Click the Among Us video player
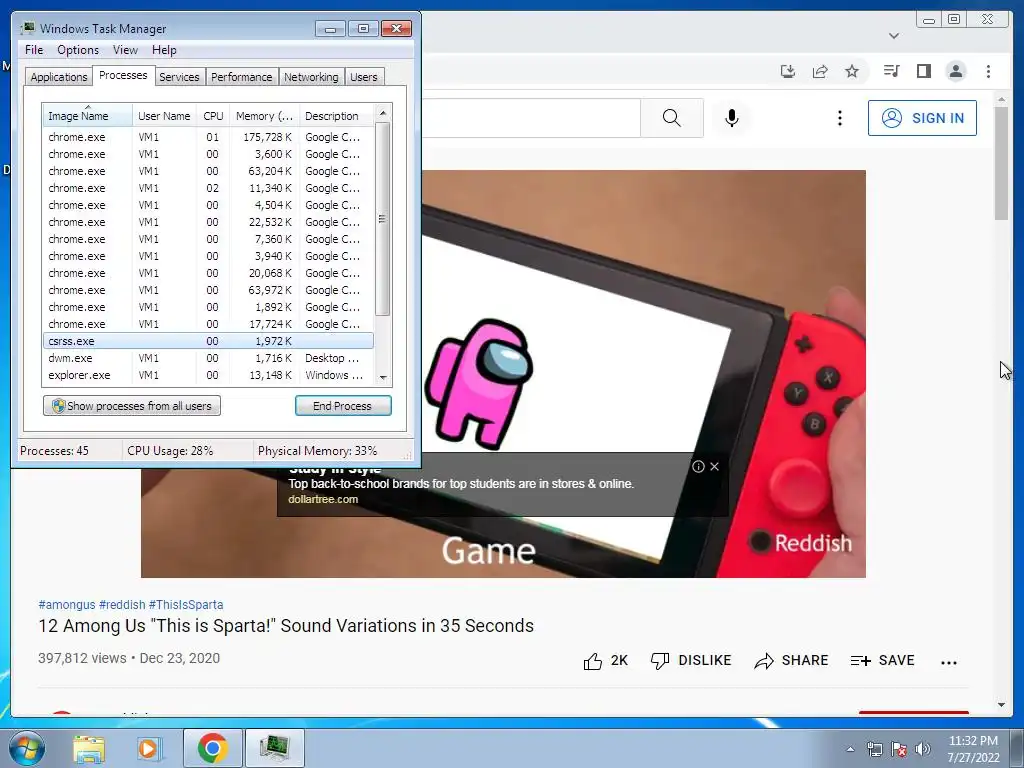This screenshot has height=768, width=1024. coord(504,374)
